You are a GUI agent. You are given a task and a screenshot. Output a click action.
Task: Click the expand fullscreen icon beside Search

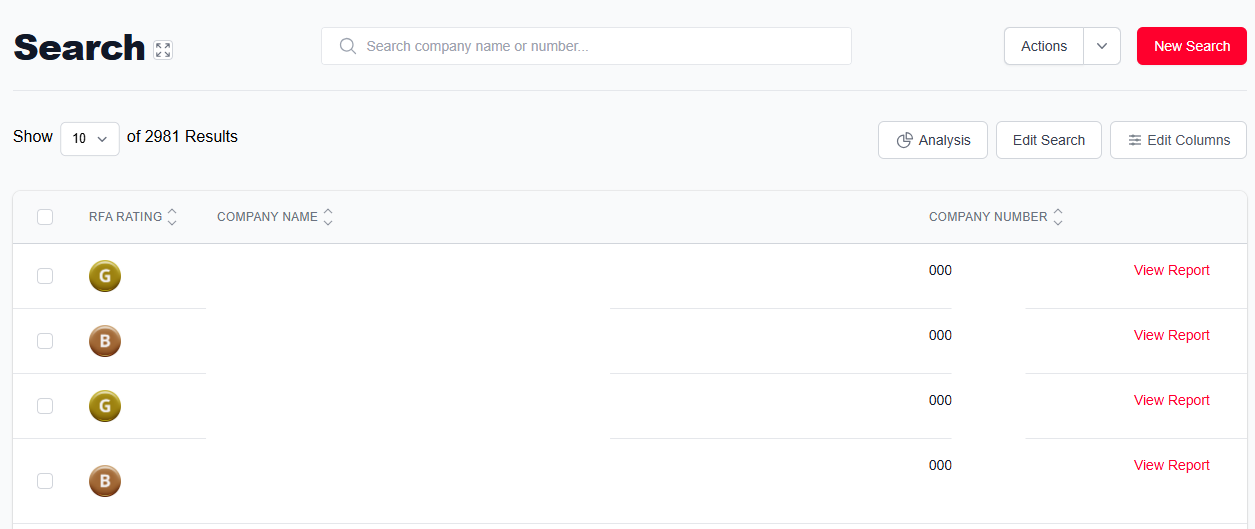tap(164, 50)
